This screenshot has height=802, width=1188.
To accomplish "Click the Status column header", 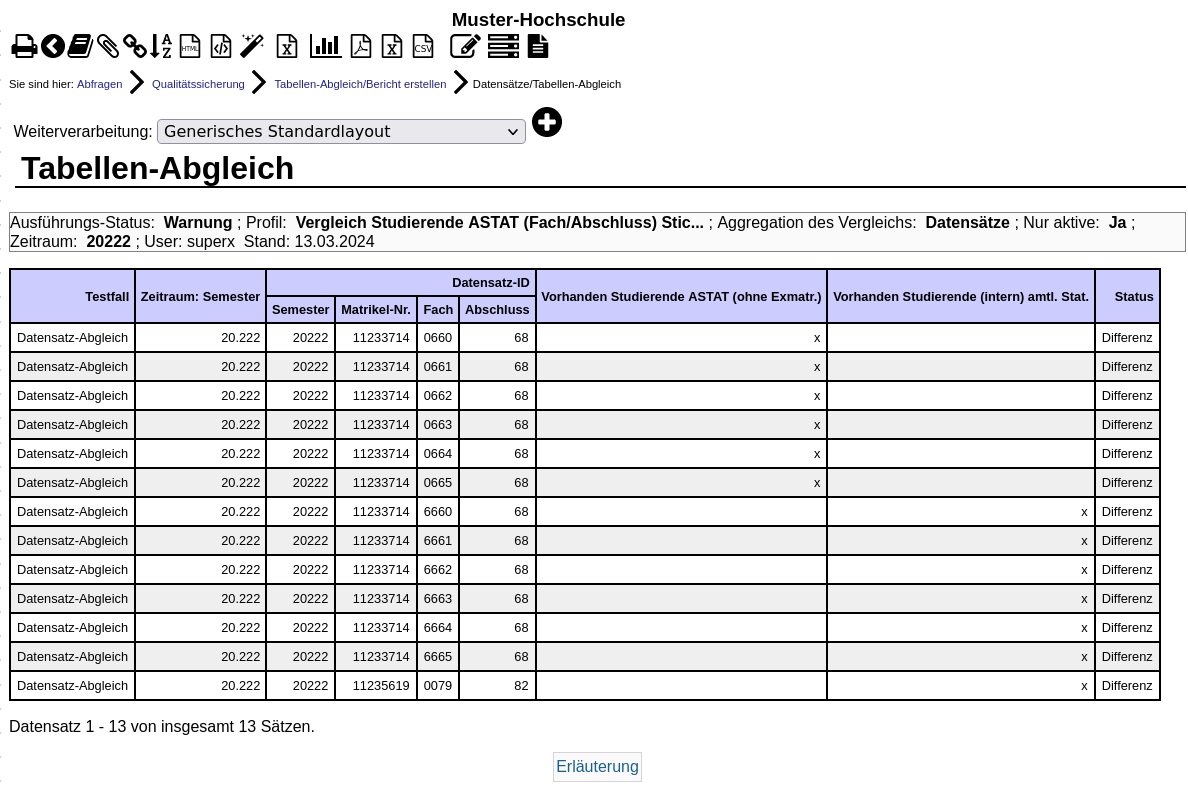I will tap(1133, 296).
